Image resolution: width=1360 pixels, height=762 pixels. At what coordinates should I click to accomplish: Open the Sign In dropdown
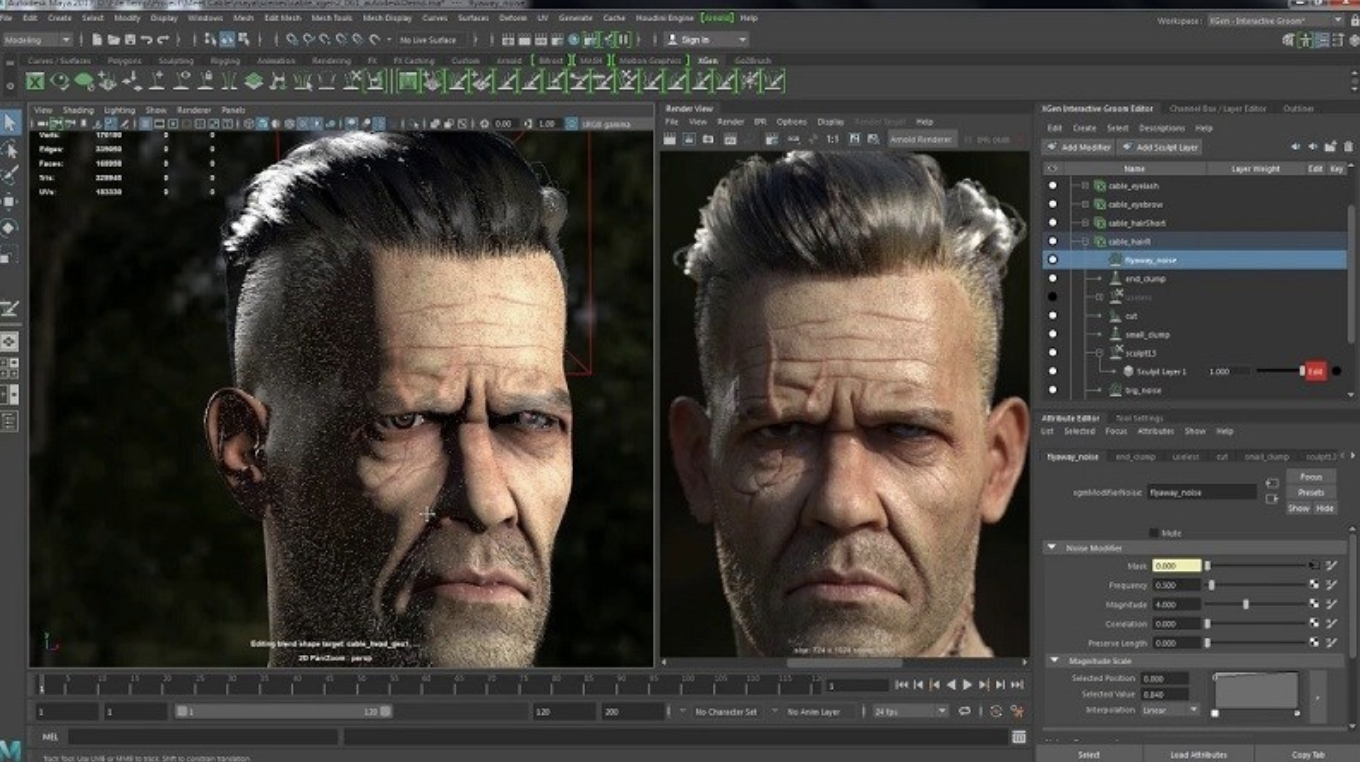[706, 40]
